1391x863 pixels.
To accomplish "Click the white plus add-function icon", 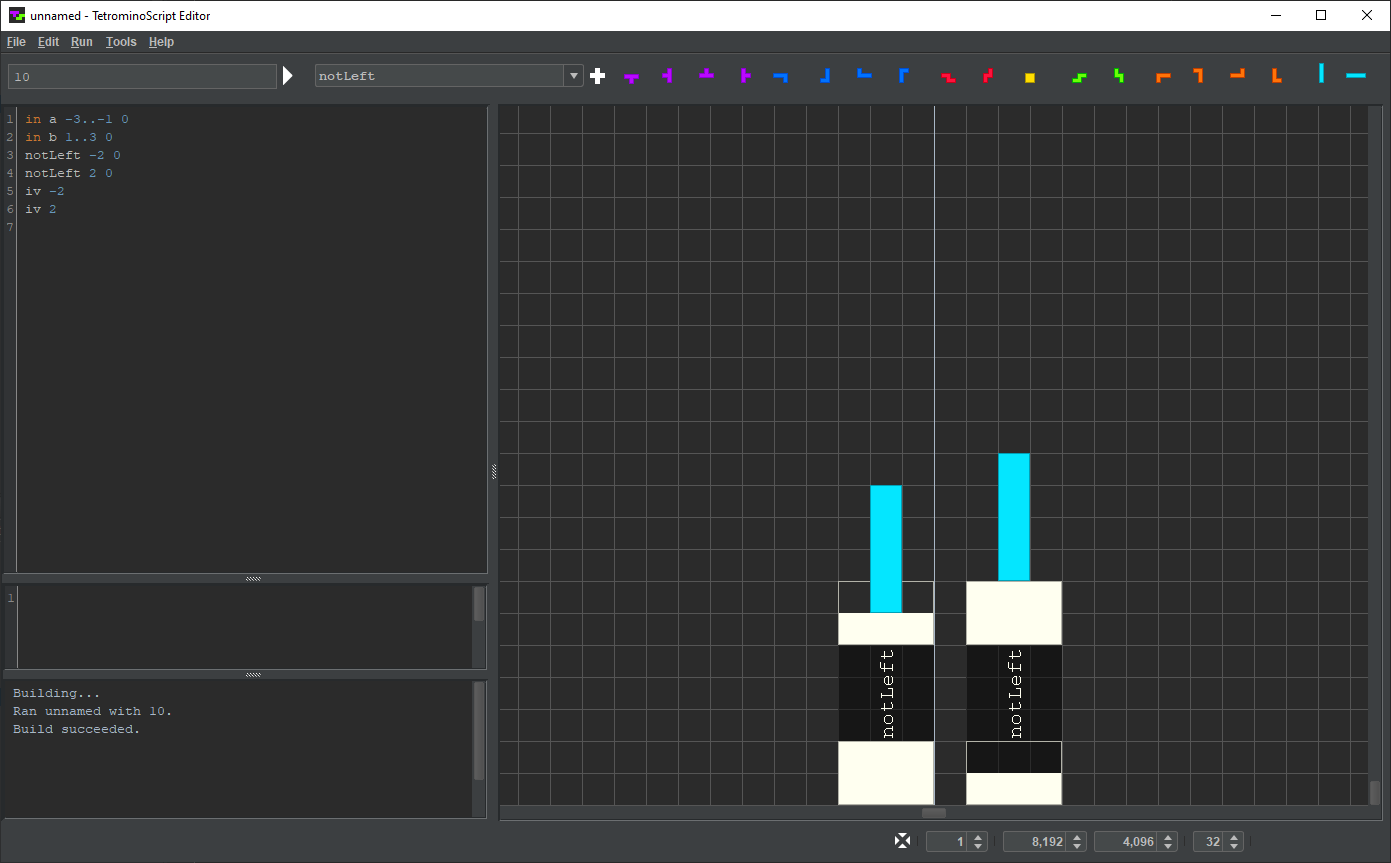I will tap(598, 76).
